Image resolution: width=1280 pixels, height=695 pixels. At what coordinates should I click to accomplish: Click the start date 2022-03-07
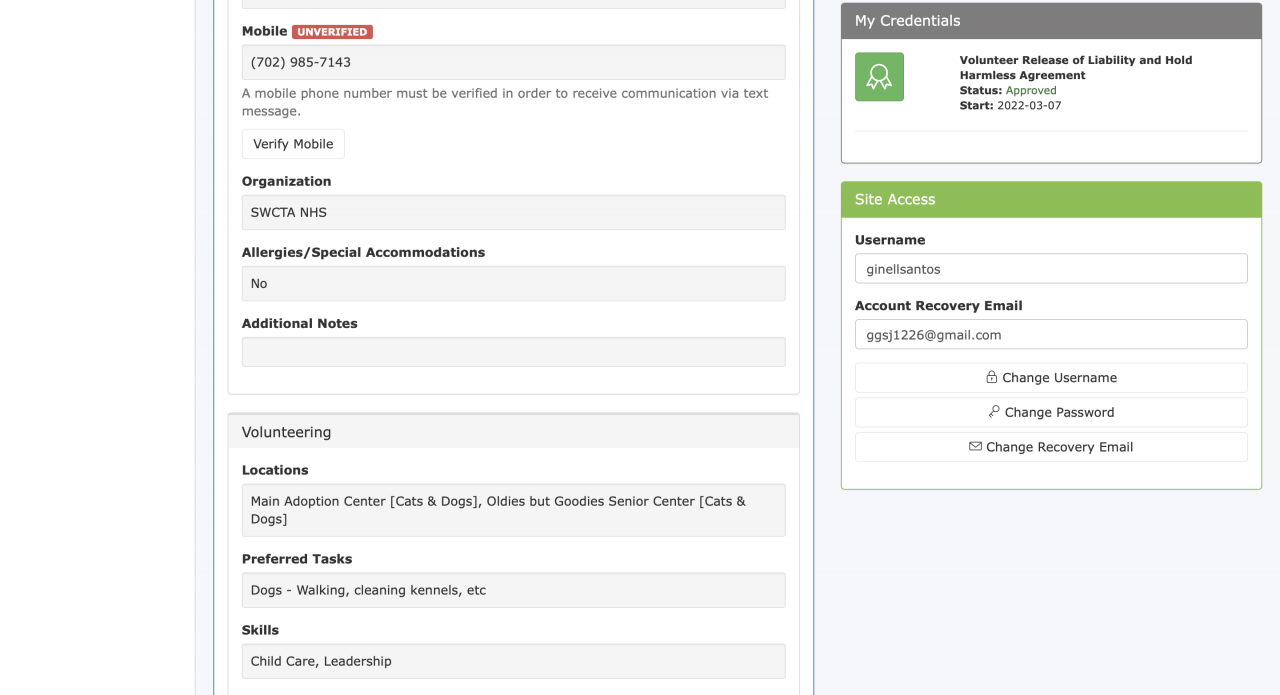(1029, 105)
